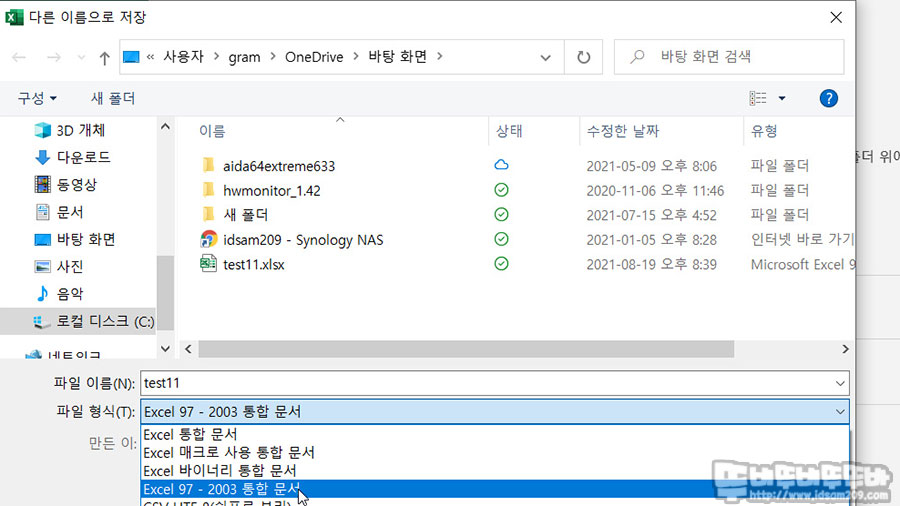Sort files by 이름 column
Viewport: 900px width, 506px height.
tap(212, 131)
